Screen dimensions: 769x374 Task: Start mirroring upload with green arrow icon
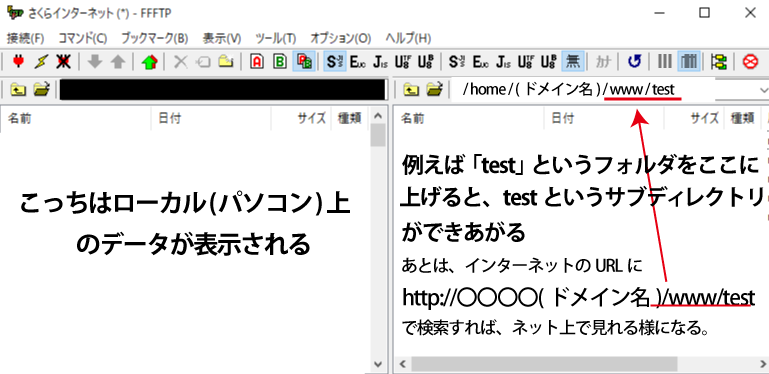point(149,62)
